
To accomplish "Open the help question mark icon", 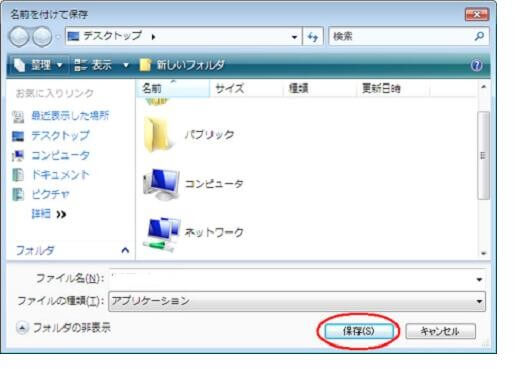I will coord(477,65).
